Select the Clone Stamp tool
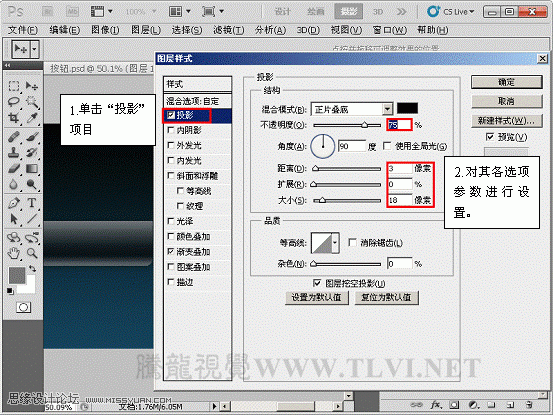 click(14, 152)
